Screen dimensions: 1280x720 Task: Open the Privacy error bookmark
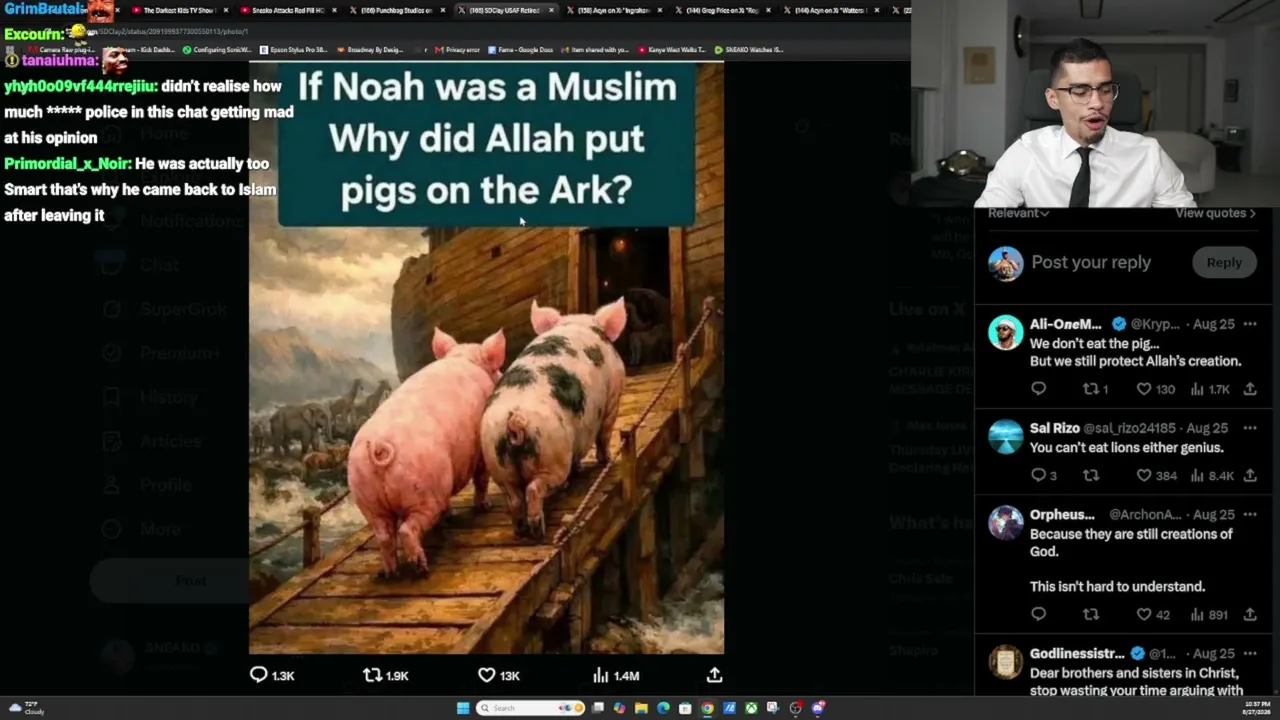(x=458, y=49)
